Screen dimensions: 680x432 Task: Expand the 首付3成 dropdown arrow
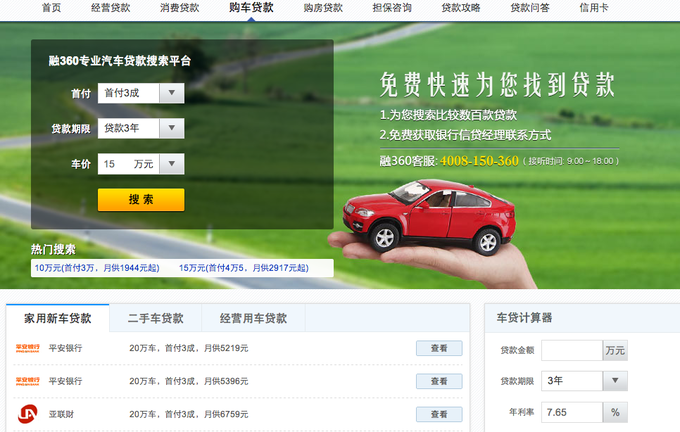[x=172, y=93]
